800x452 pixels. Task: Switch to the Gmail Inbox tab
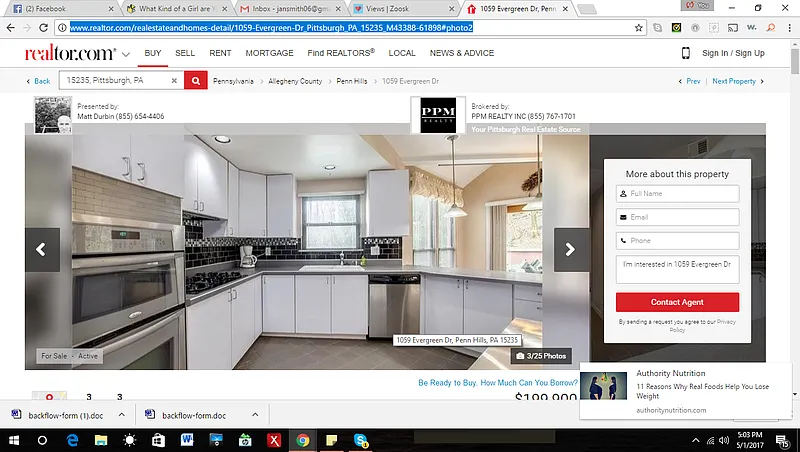pyautogui.click(x=290, y=9)
